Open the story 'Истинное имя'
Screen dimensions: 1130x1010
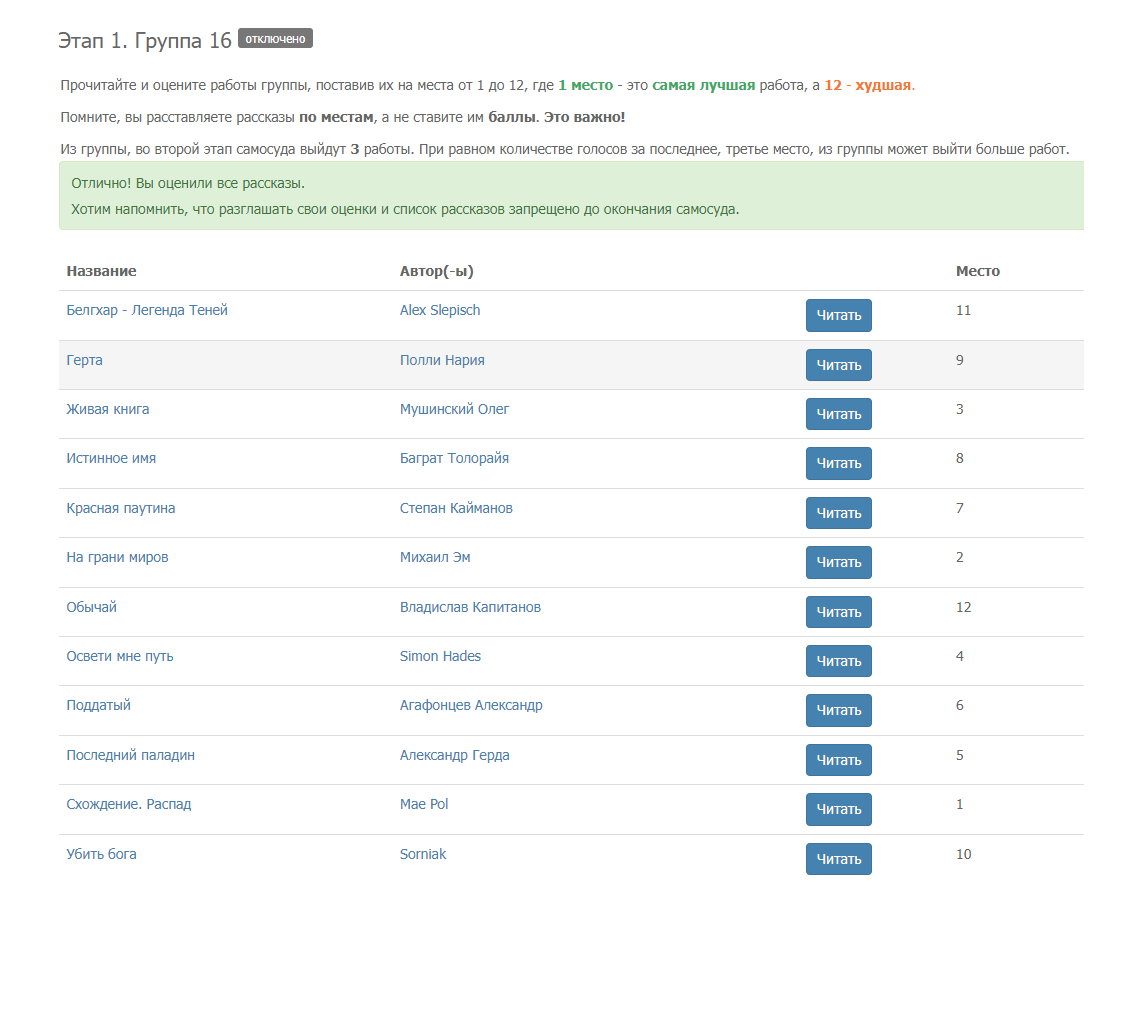[111, 458]
